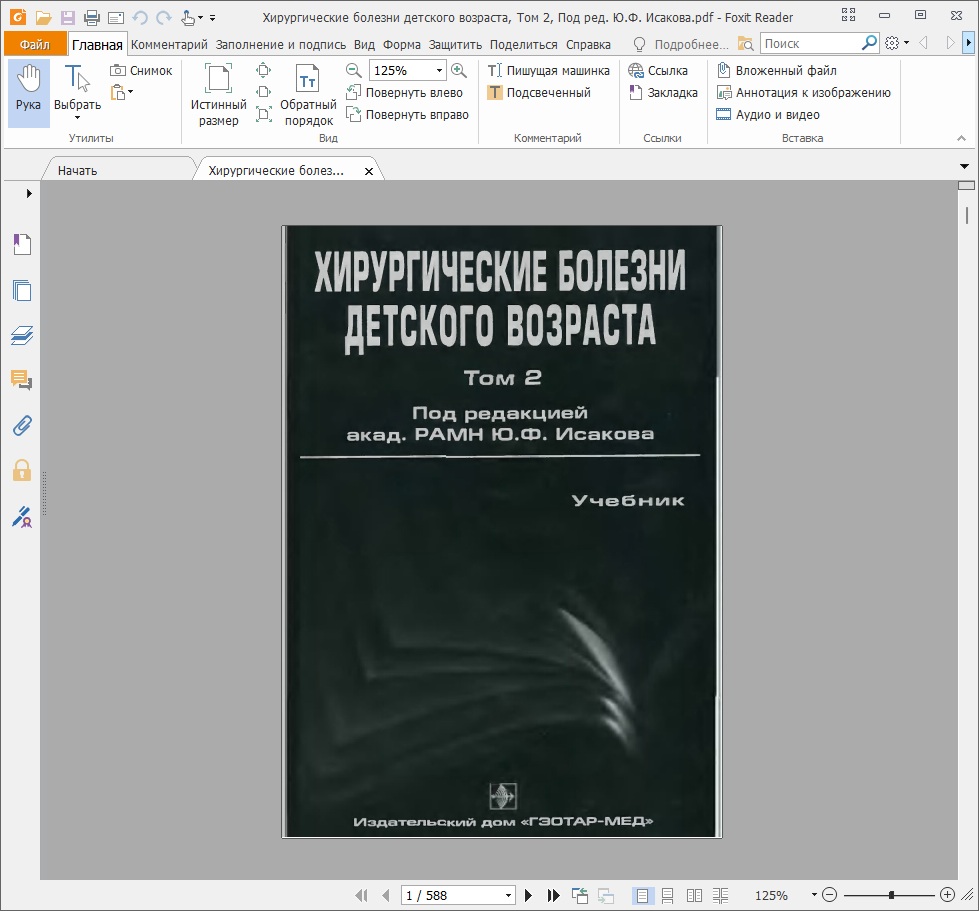This screenshot has height=911, width=979.
Task: Insert Аудио и видео
Action: [768, 114]
